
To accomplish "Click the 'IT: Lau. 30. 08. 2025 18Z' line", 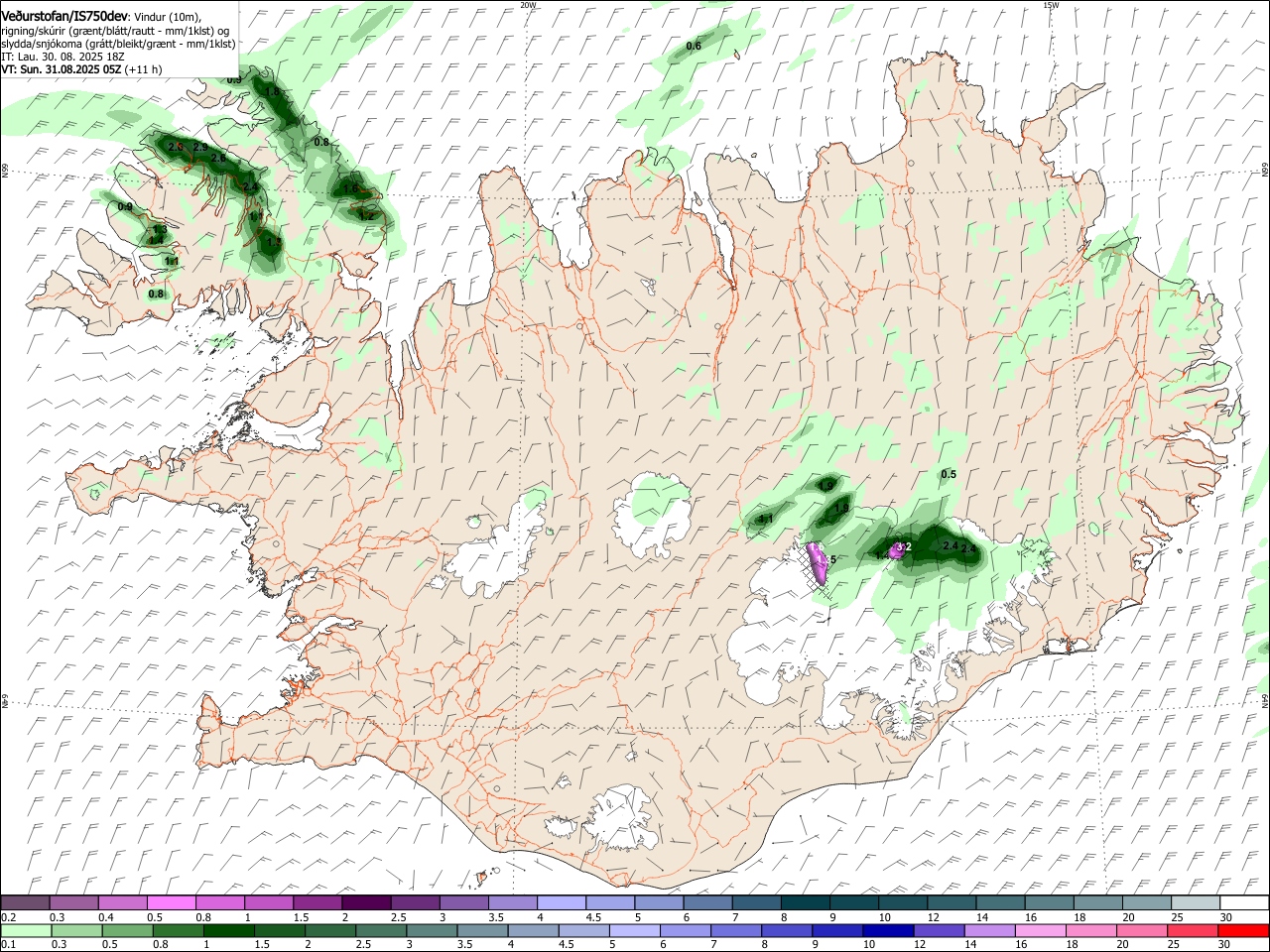I will coord(63,57).
